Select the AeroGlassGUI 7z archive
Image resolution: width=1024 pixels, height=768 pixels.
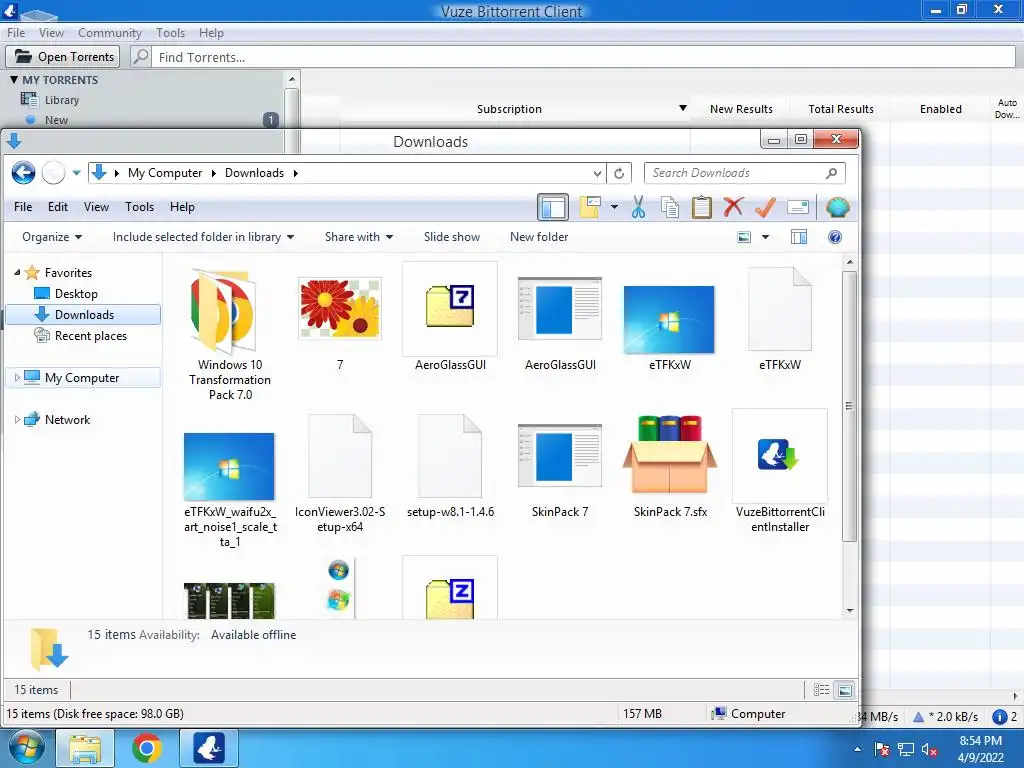pos(450,318)
